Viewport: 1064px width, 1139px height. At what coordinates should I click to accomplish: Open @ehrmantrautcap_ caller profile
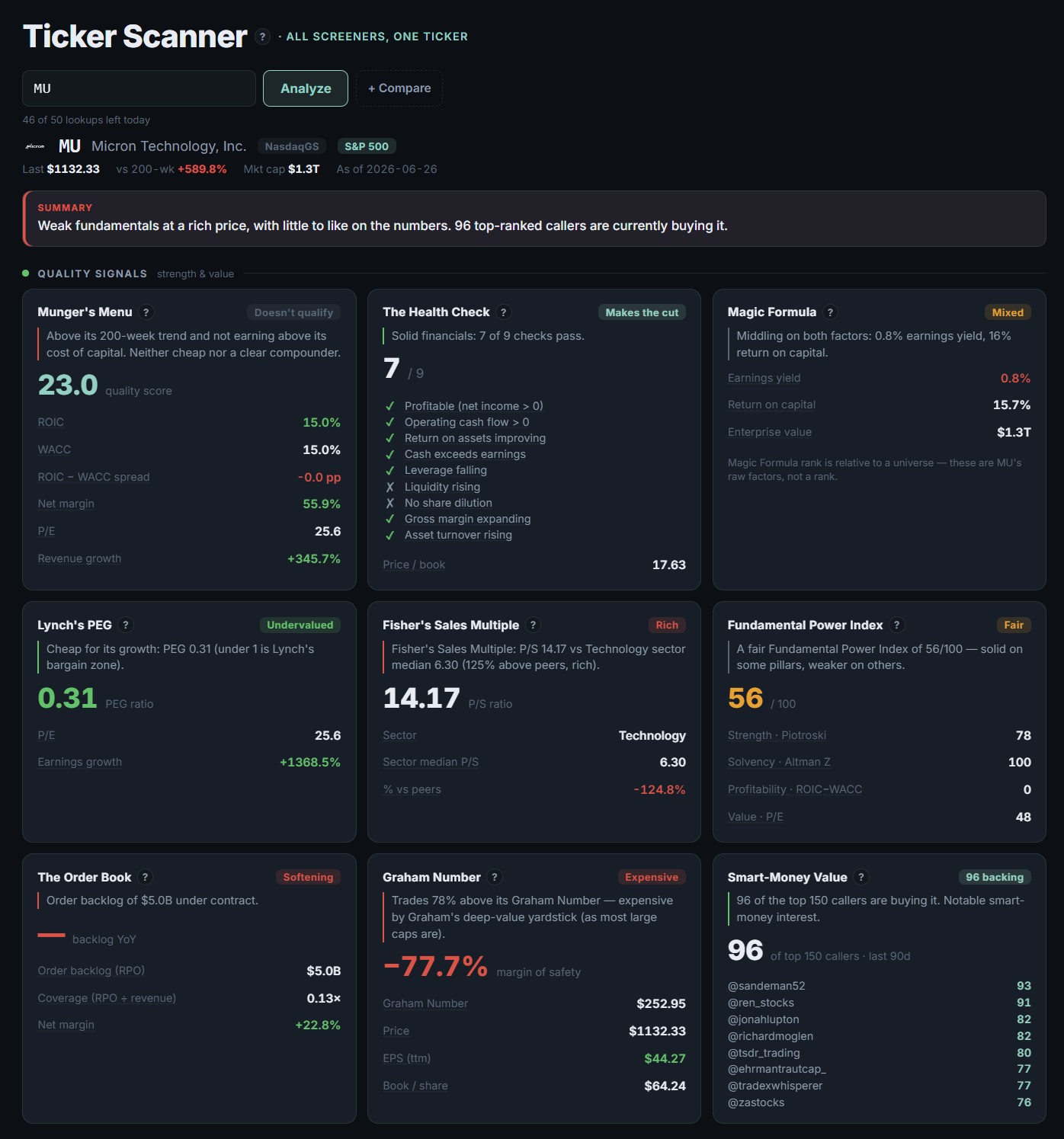click(777, 1069)
